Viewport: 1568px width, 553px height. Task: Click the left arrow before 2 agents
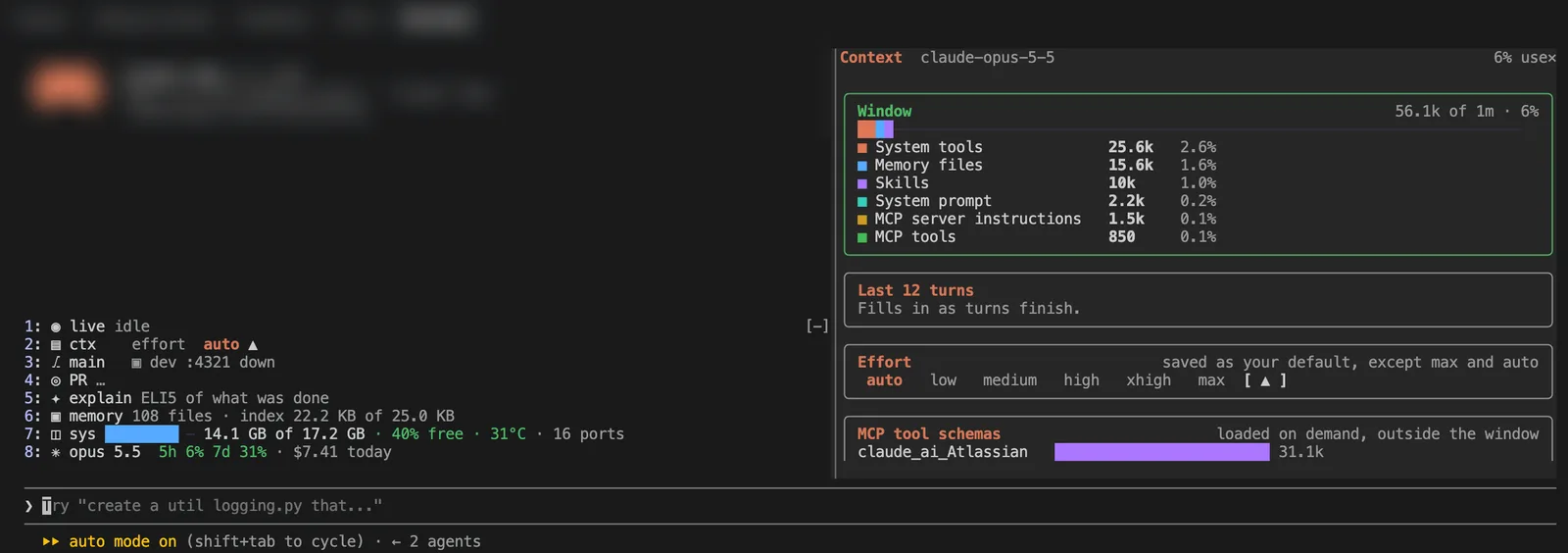(396, 542)
